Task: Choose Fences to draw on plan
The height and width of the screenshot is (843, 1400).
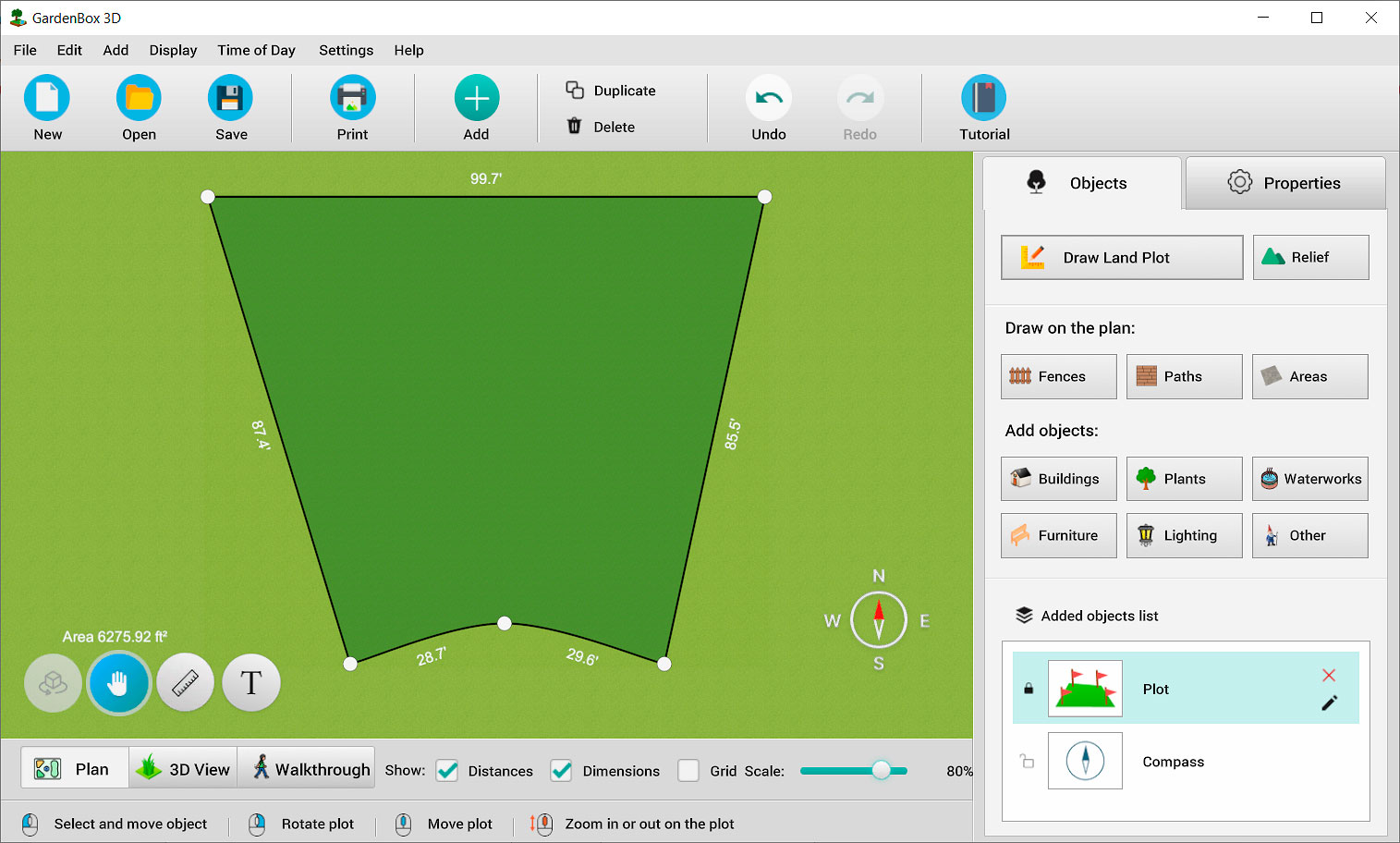Action: coord(1058,376)
